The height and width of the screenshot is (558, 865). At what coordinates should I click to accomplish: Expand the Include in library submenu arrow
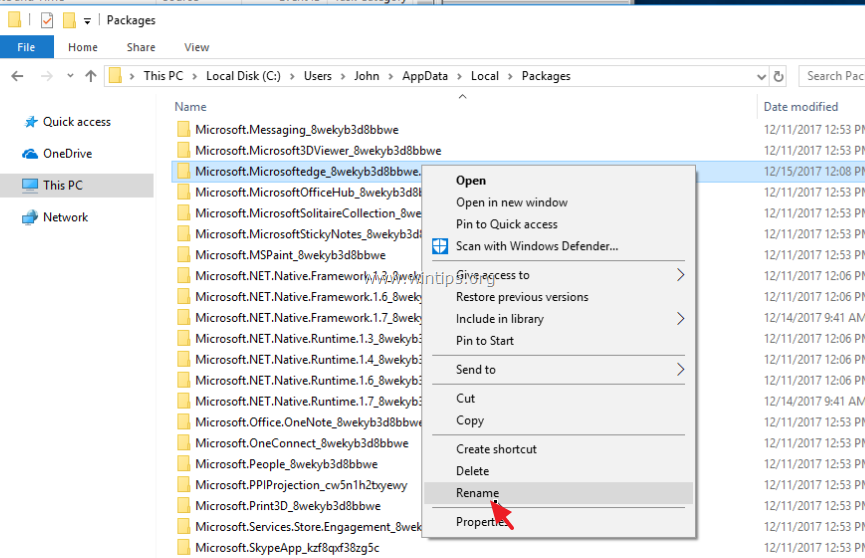coord(680,318)
